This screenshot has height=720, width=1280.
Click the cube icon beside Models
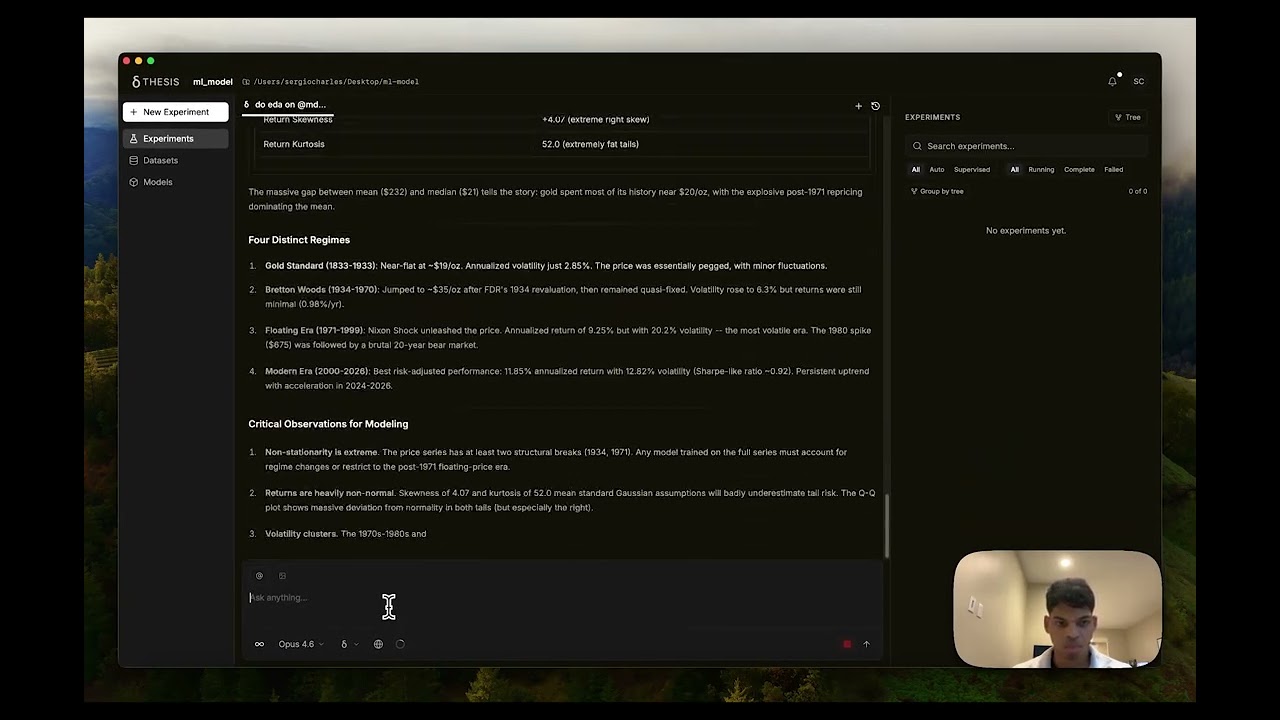click(134, 182)
